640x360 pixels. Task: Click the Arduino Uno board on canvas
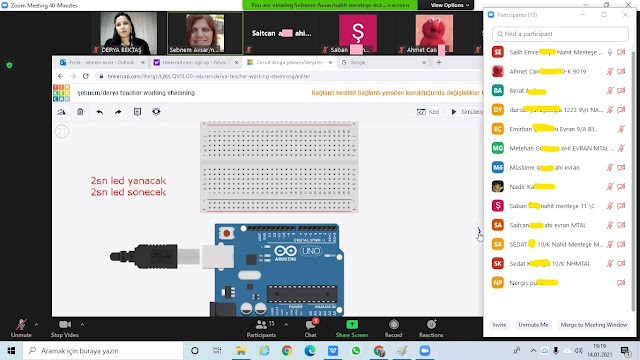click(279, 270)
